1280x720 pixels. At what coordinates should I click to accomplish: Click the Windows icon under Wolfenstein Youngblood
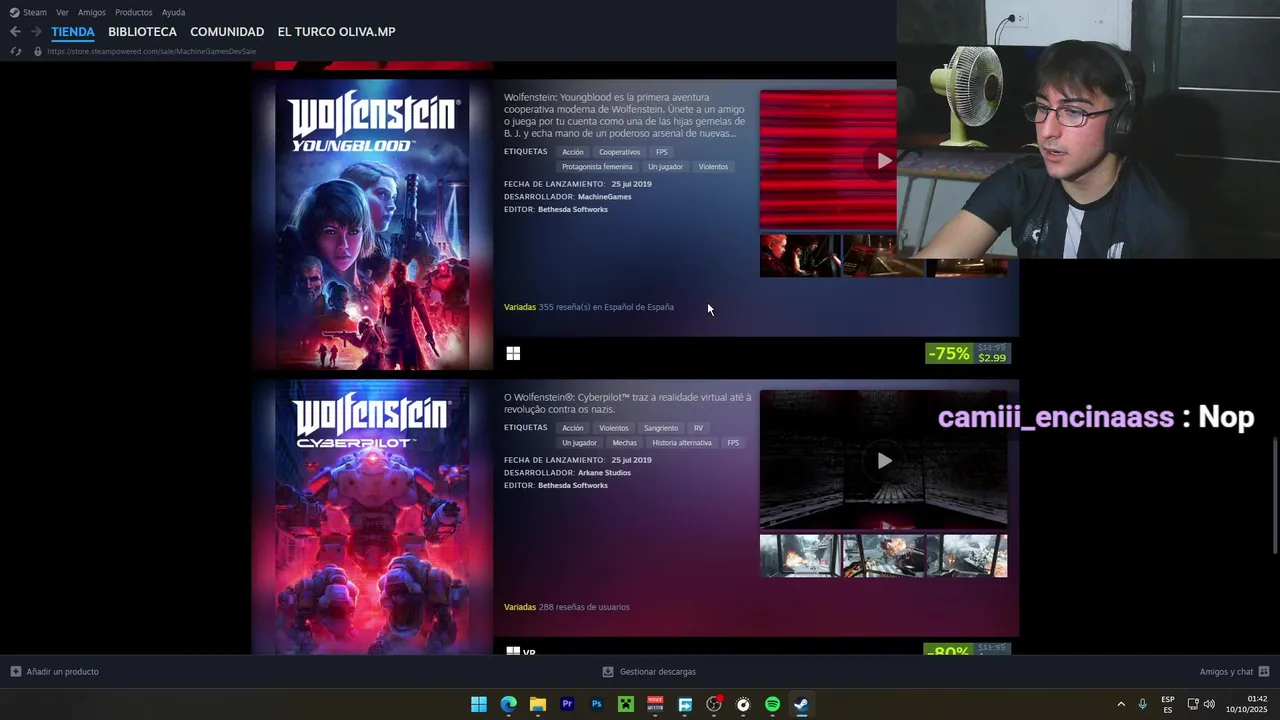(513, 353)
